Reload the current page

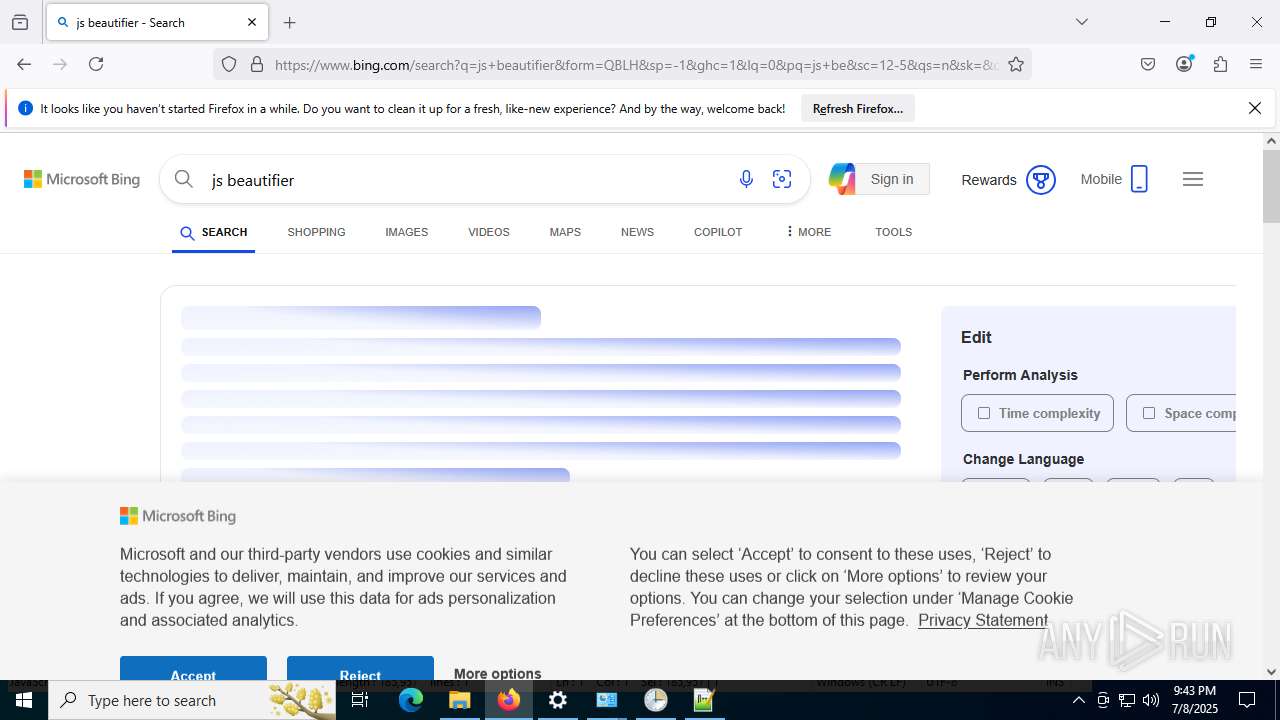(x=96, y=64)
